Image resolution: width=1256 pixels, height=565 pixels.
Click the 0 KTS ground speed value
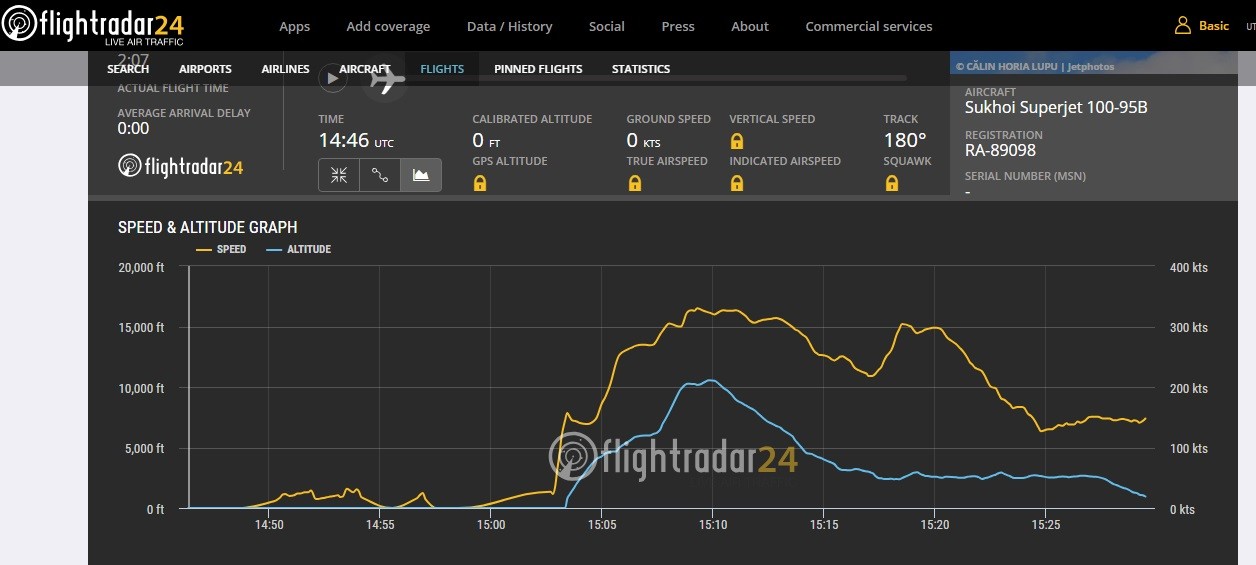[643, 140]
